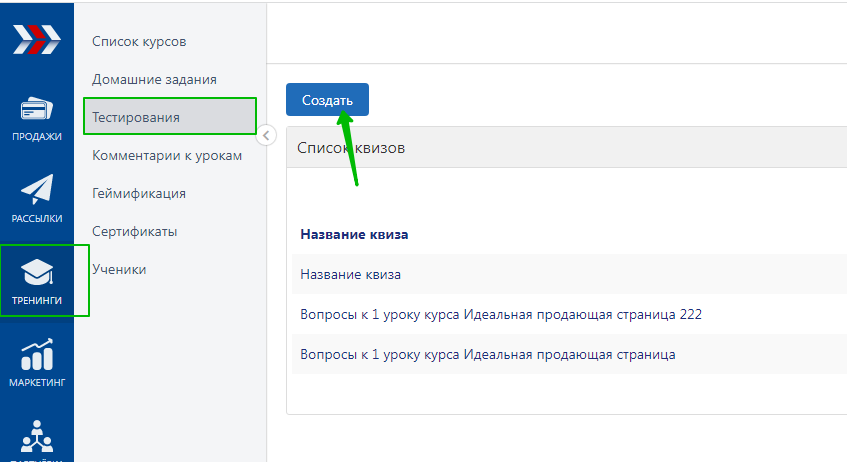
Task: Click the bold Название квиза column header
Action: (354, 235)
